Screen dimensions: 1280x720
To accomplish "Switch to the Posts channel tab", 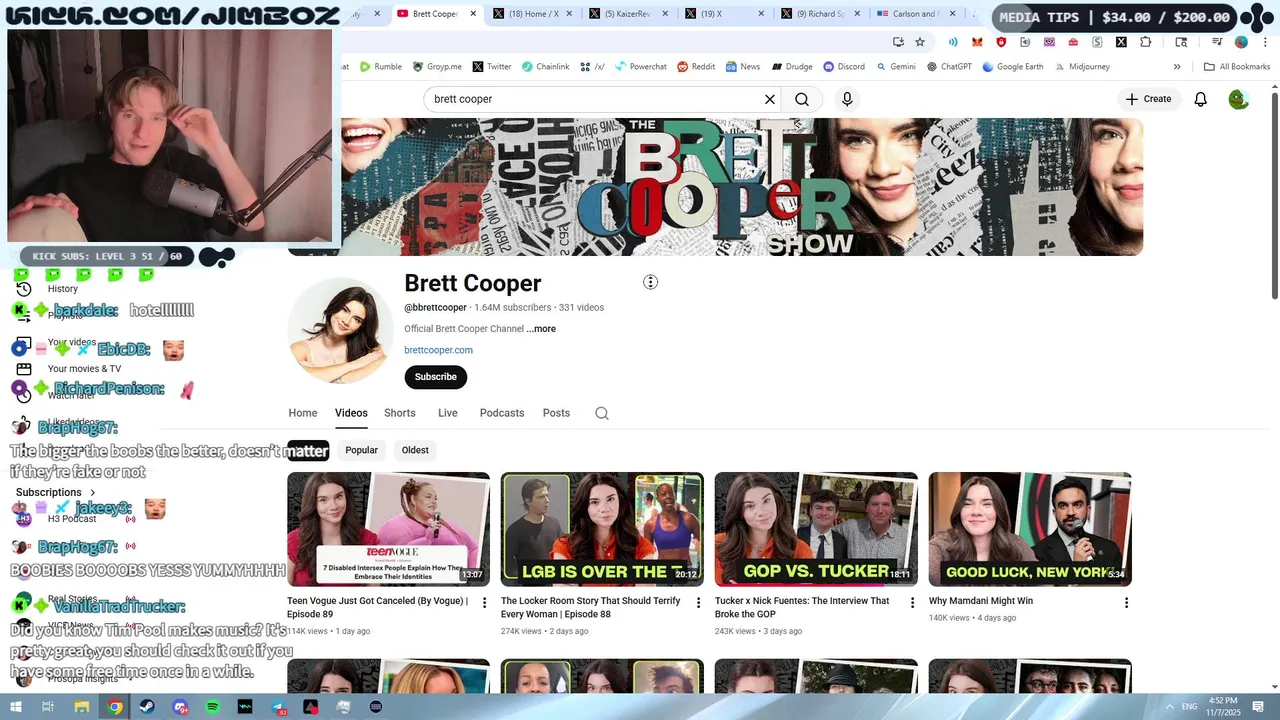I will coord(556,413).
